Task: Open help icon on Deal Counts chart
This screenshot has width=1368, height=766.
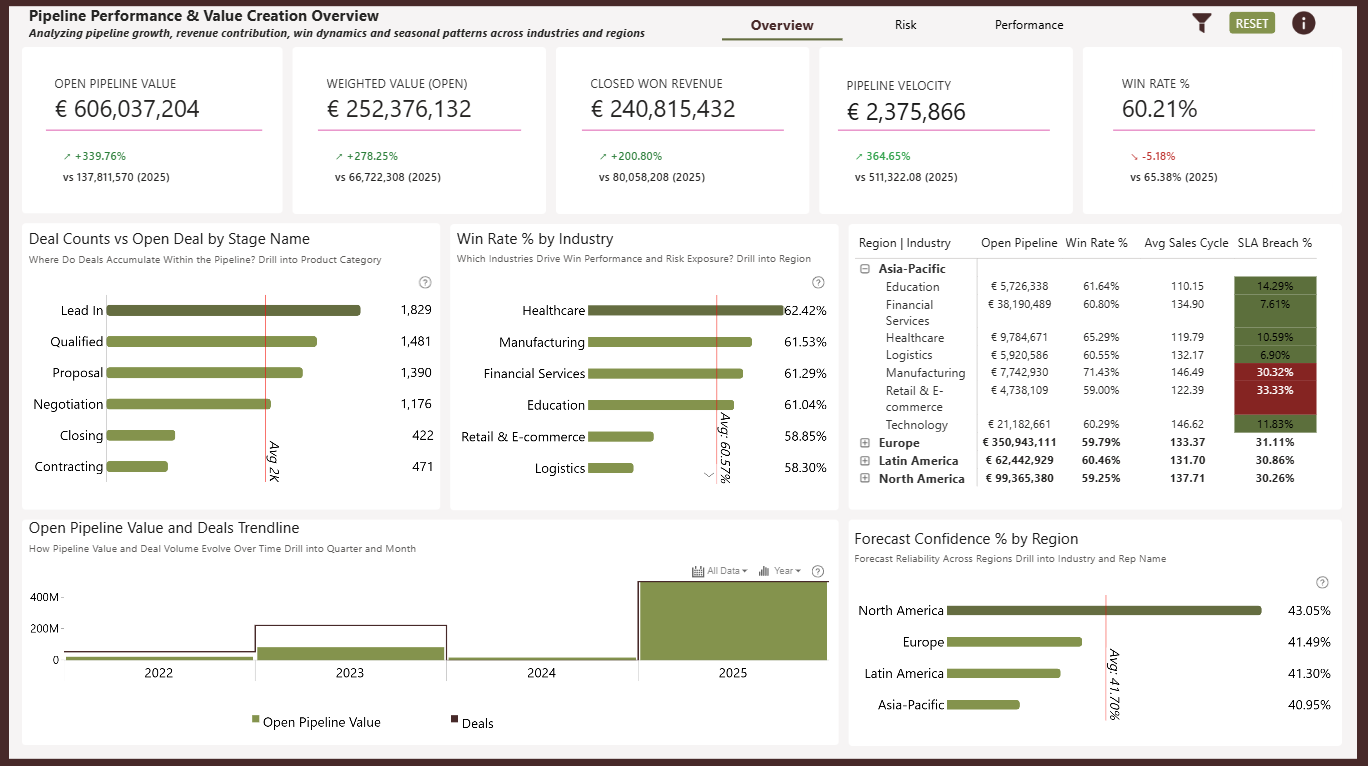Action: coord(425,282)
